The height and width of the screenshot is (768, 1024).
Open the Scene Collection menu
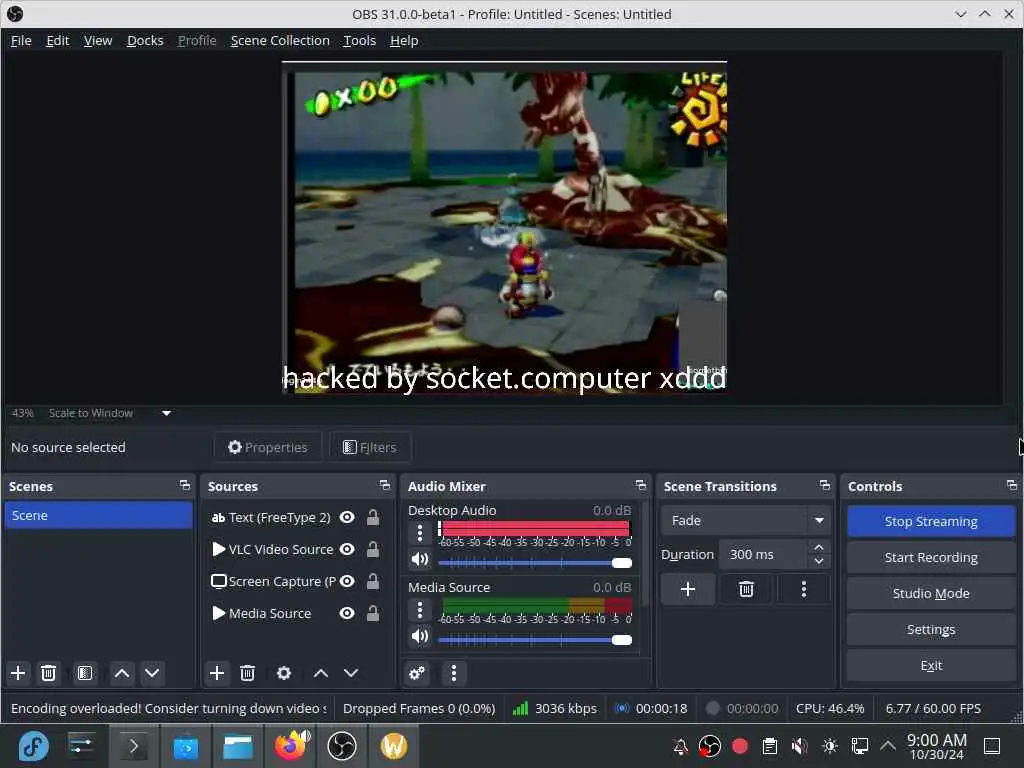[x=280, y=40]
